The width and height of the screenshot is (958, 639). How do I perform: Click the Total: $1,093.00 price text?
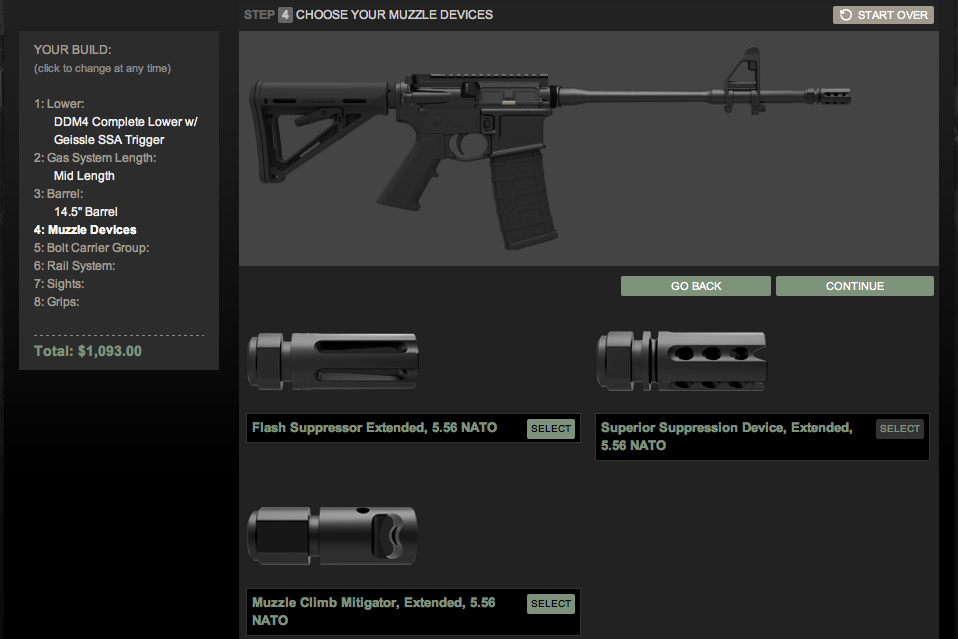[x=87, y=351]
